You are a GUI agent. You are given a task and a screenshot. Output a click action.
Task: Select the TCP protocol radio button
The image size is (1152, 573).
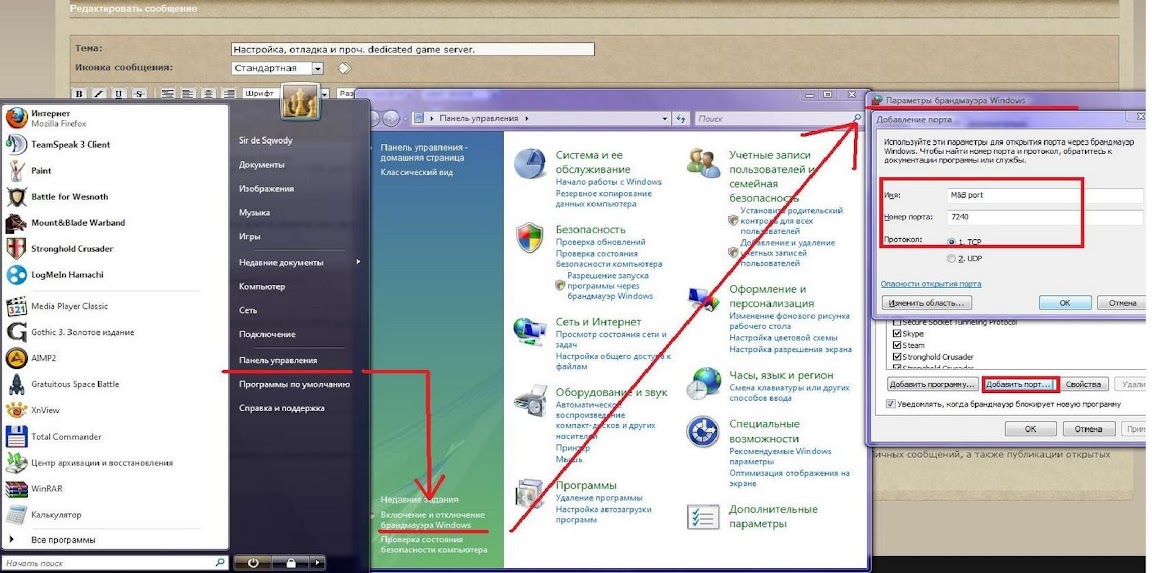coord(952,241)
